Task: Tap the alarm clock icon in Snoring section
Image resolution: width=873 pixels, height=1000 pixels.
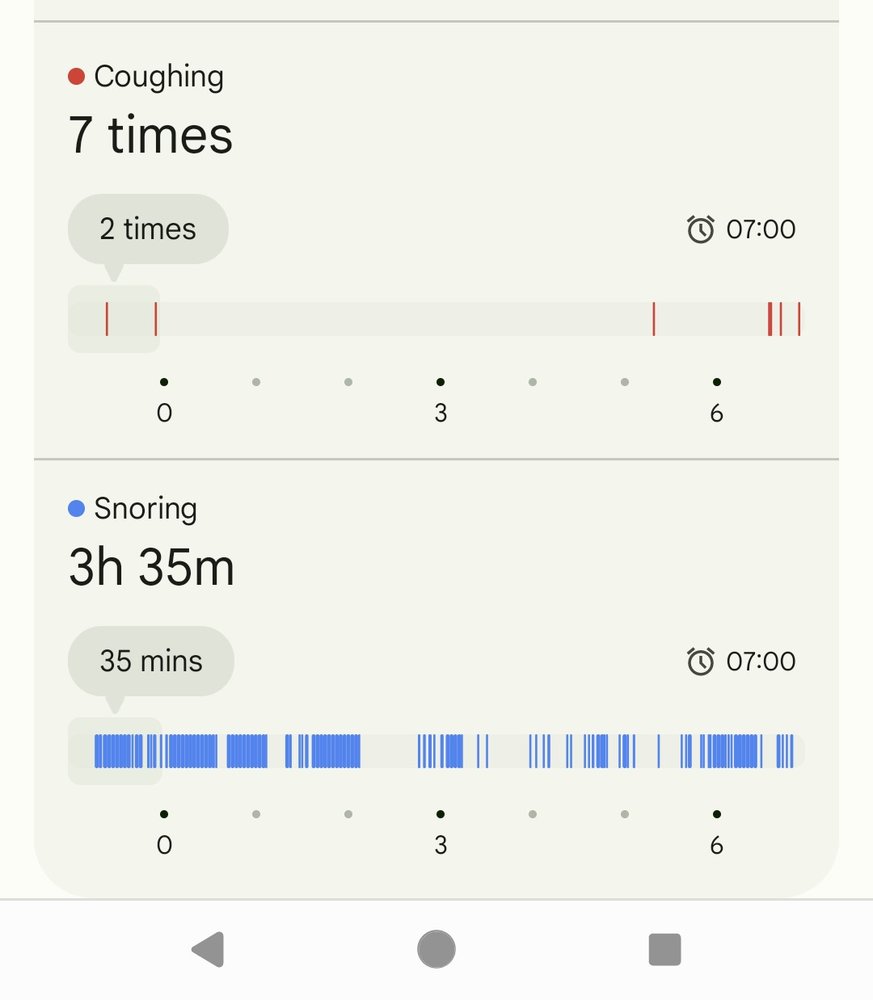Action: [x=700, y=662]
